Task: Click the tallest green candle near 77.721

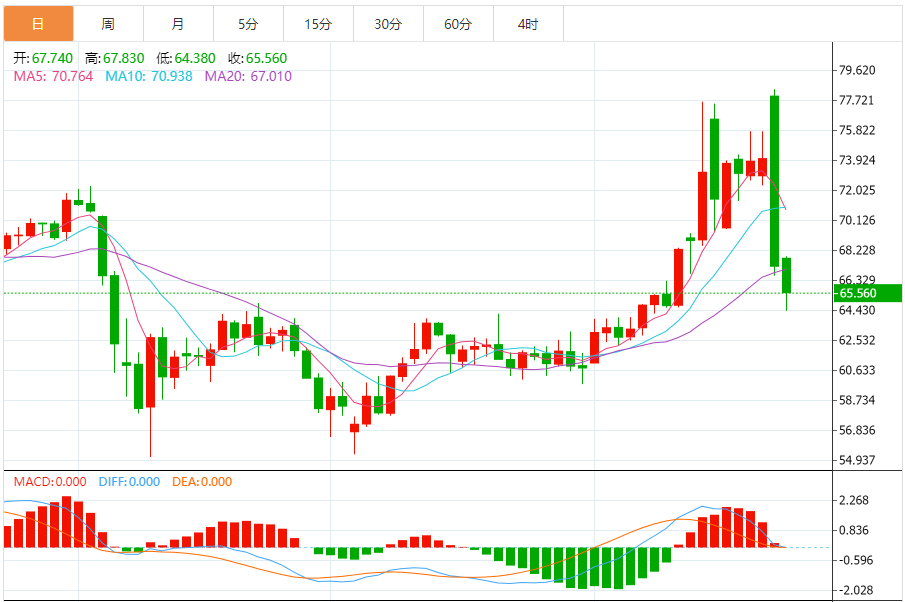Action: pos(775,181)
